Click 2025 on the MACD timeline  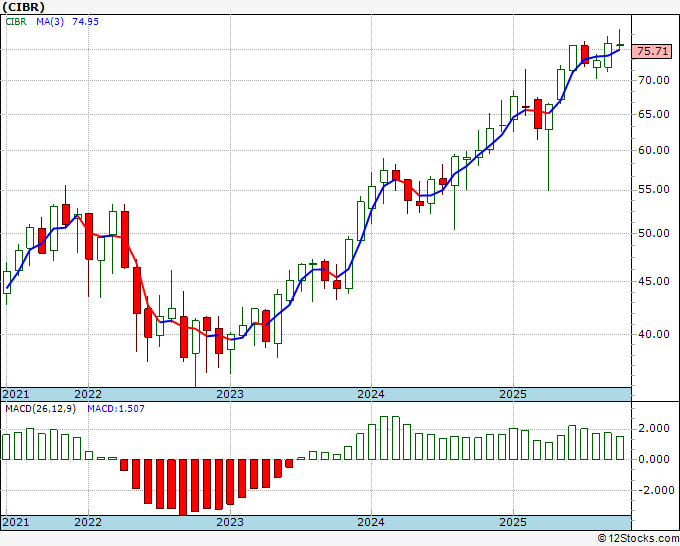513,522
